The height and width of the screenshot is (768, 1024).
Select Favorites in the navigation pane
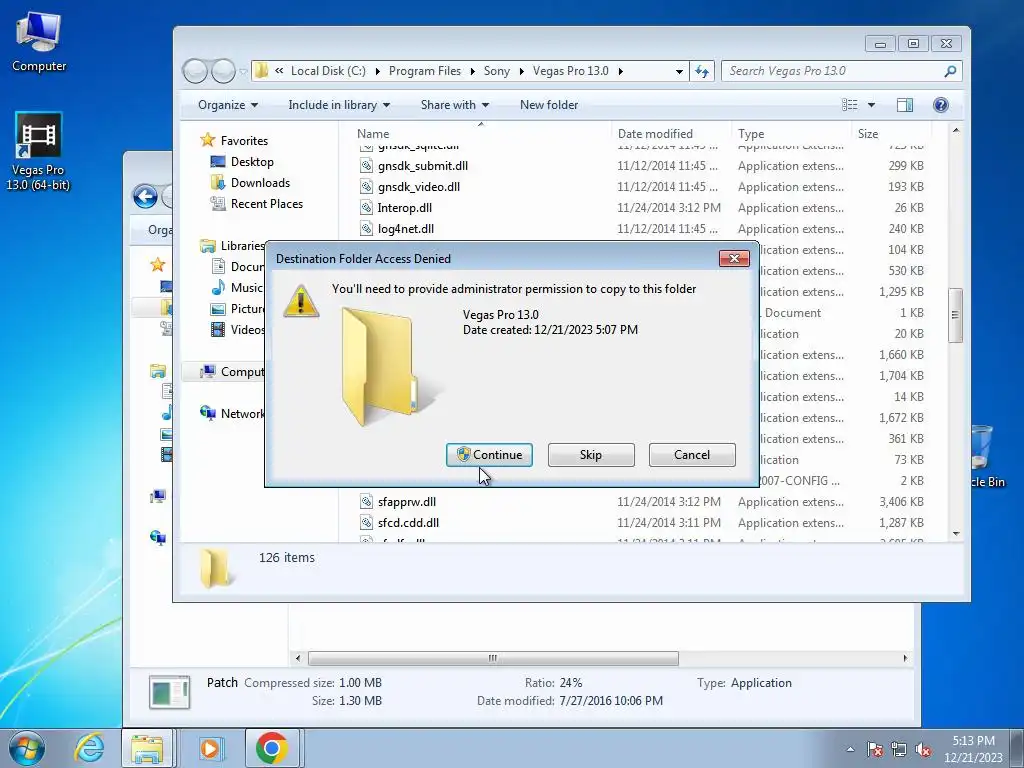coord(244,140)
